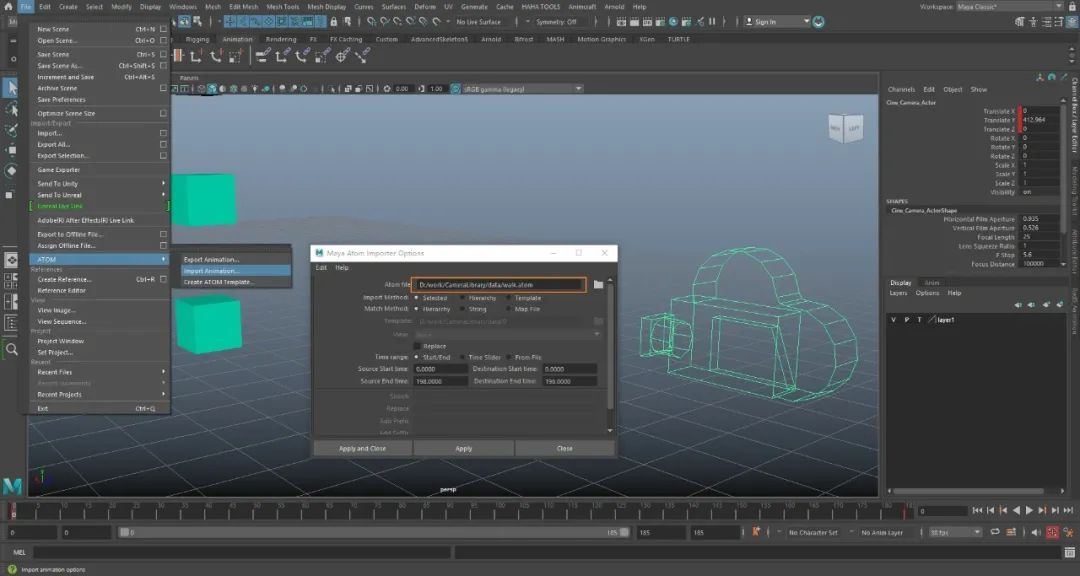The height and width of the screenshot is (576, 1080).
Task: Enable the Replace checkbox
Action: (x=417, y=346)
